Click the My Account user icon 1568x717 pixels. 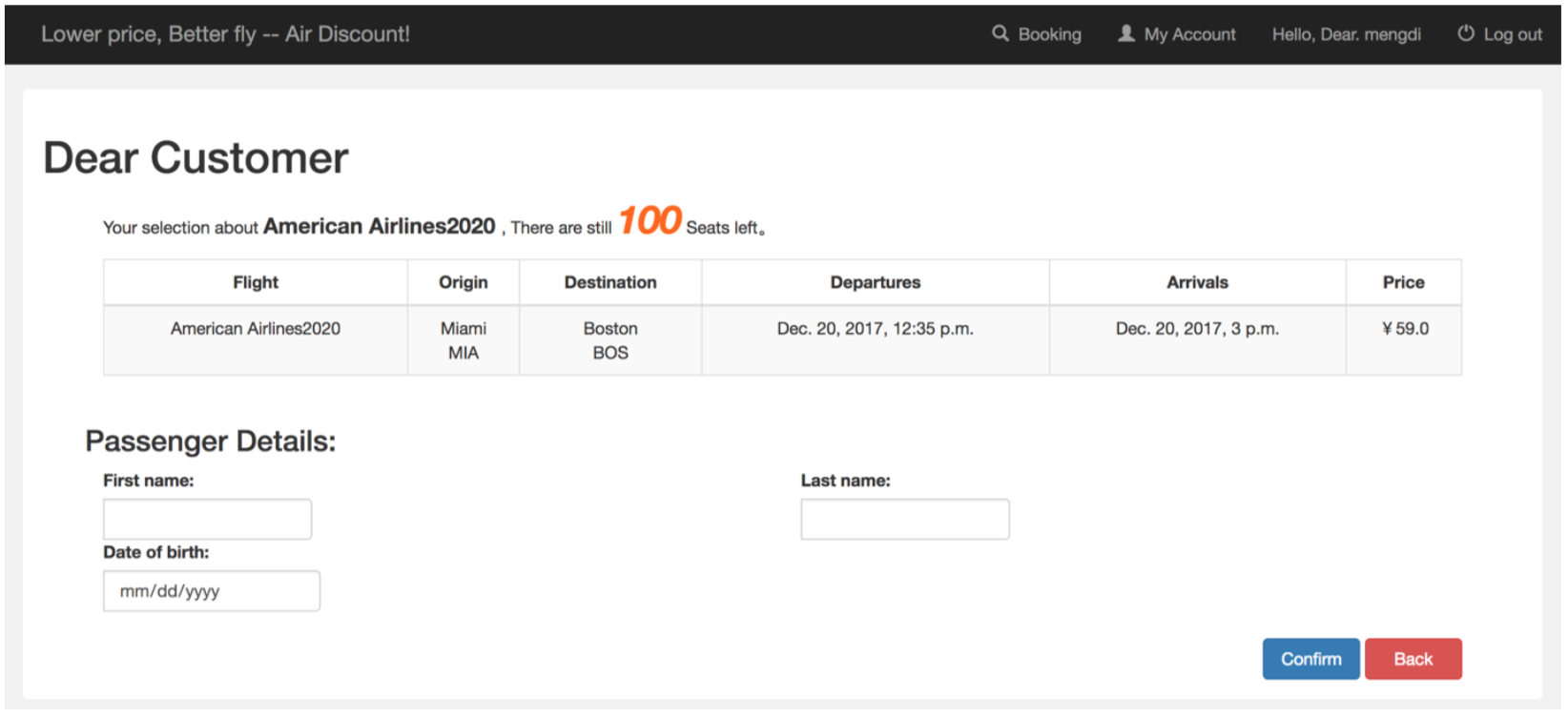[1126, 33]
